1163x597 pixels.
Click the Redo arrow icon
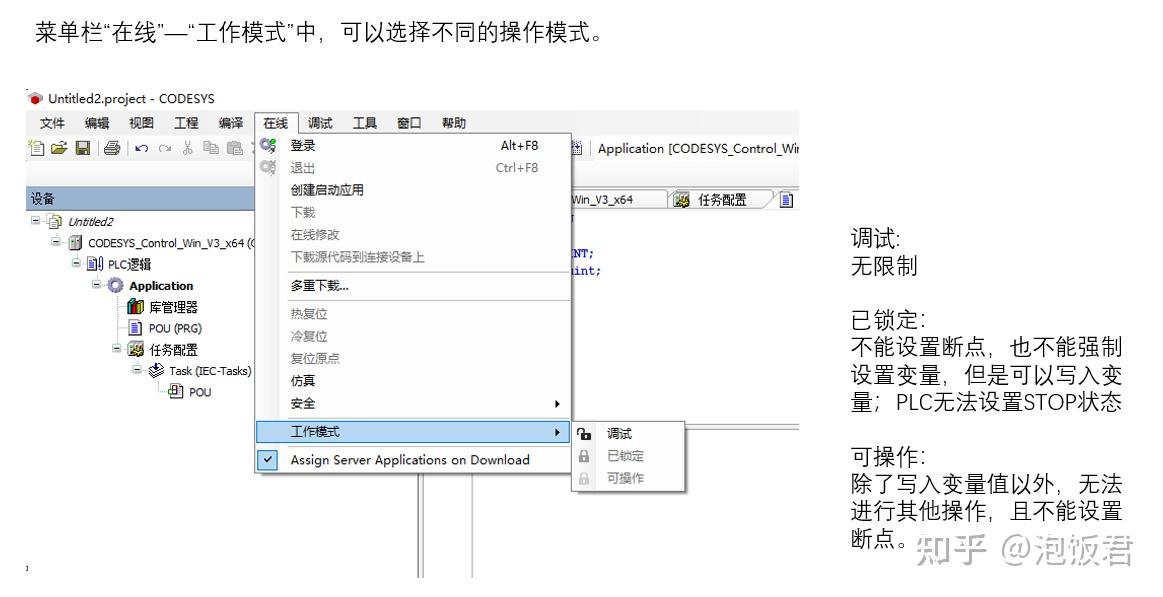tap(165, 149)
